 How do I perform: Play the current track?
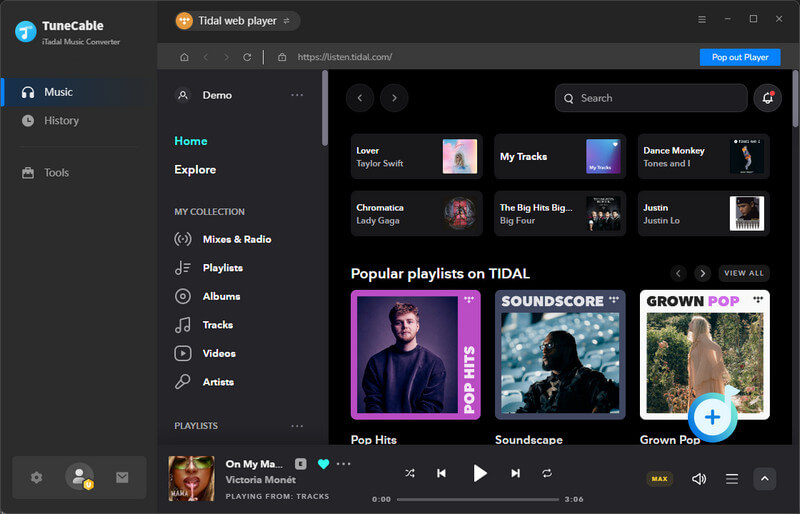pos(479,474)
